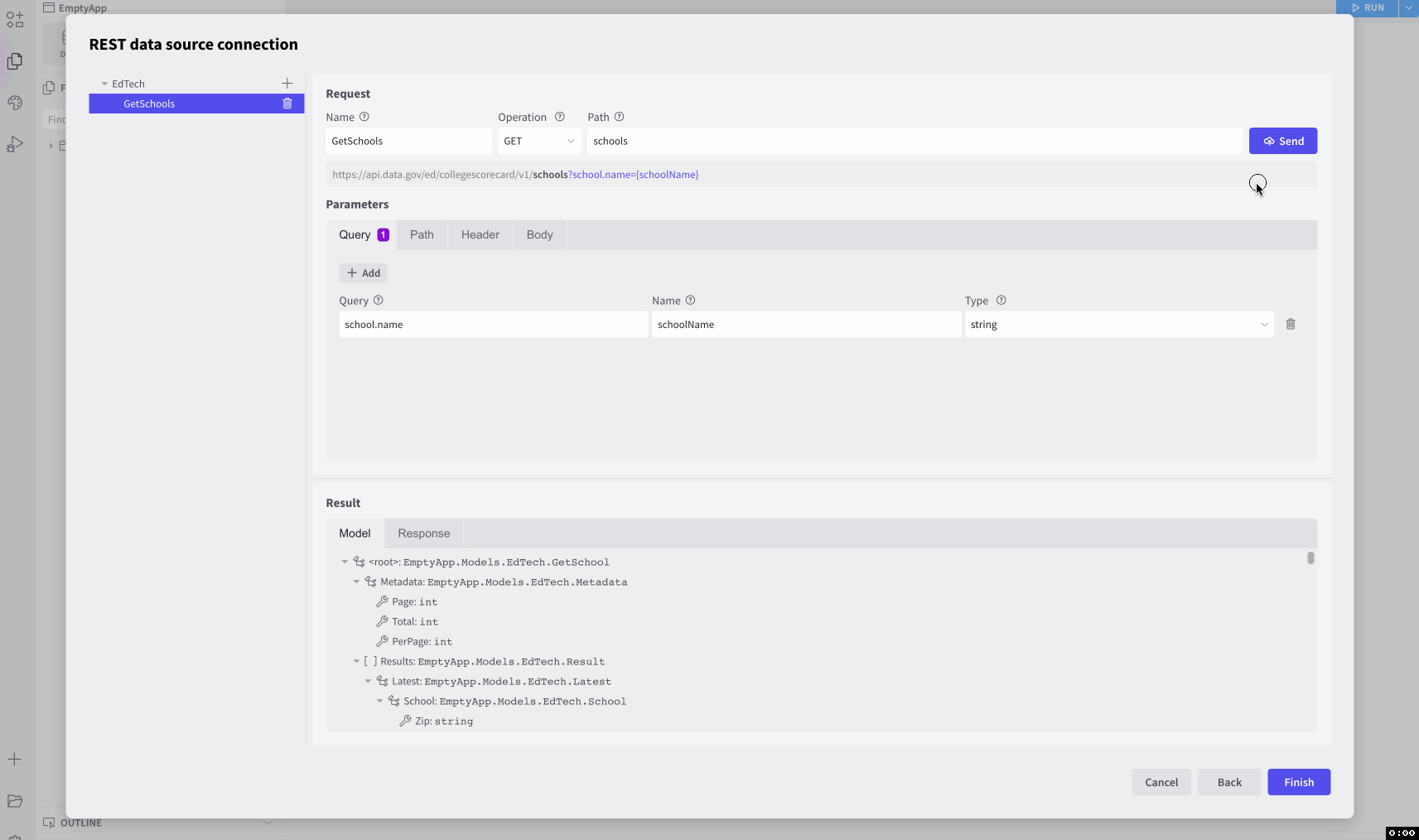Open the actions icon in left sidebar

pyautogui.click(x=15, y=144)
